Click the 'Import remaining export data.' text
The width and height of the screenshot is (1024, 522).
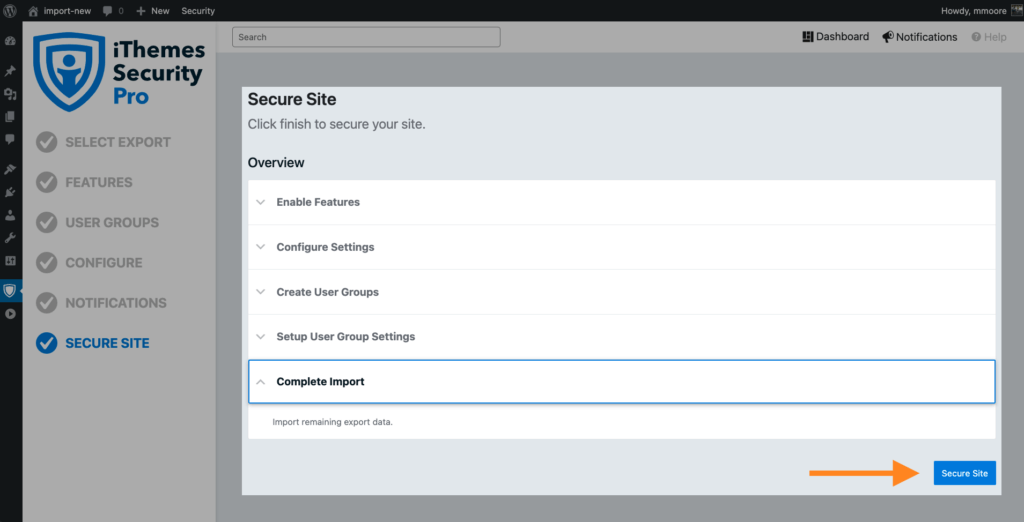point(332,422)
